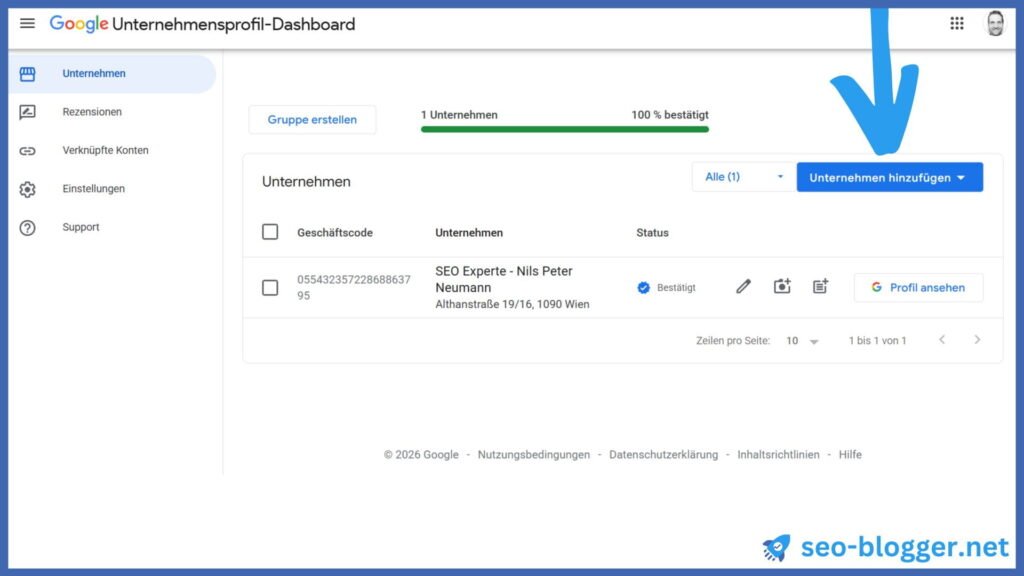Create a post with the post icon

pos(820,286)
